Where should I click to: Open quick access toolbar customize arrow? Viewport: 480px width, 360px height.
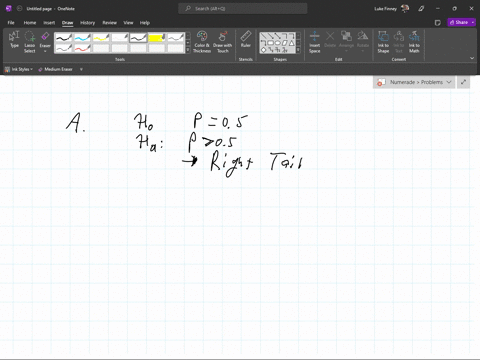[81, 69]
